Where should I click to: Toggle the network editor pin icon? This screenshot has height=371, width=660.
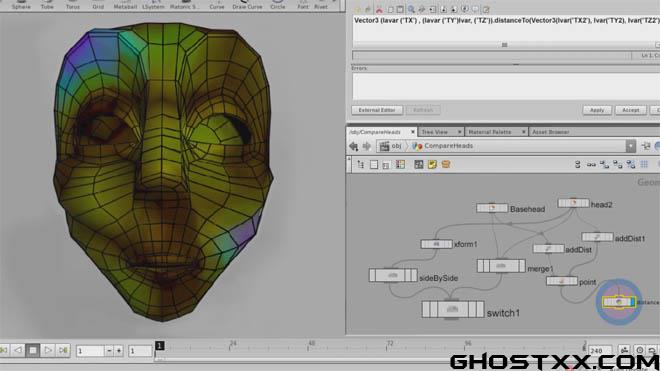646,146
